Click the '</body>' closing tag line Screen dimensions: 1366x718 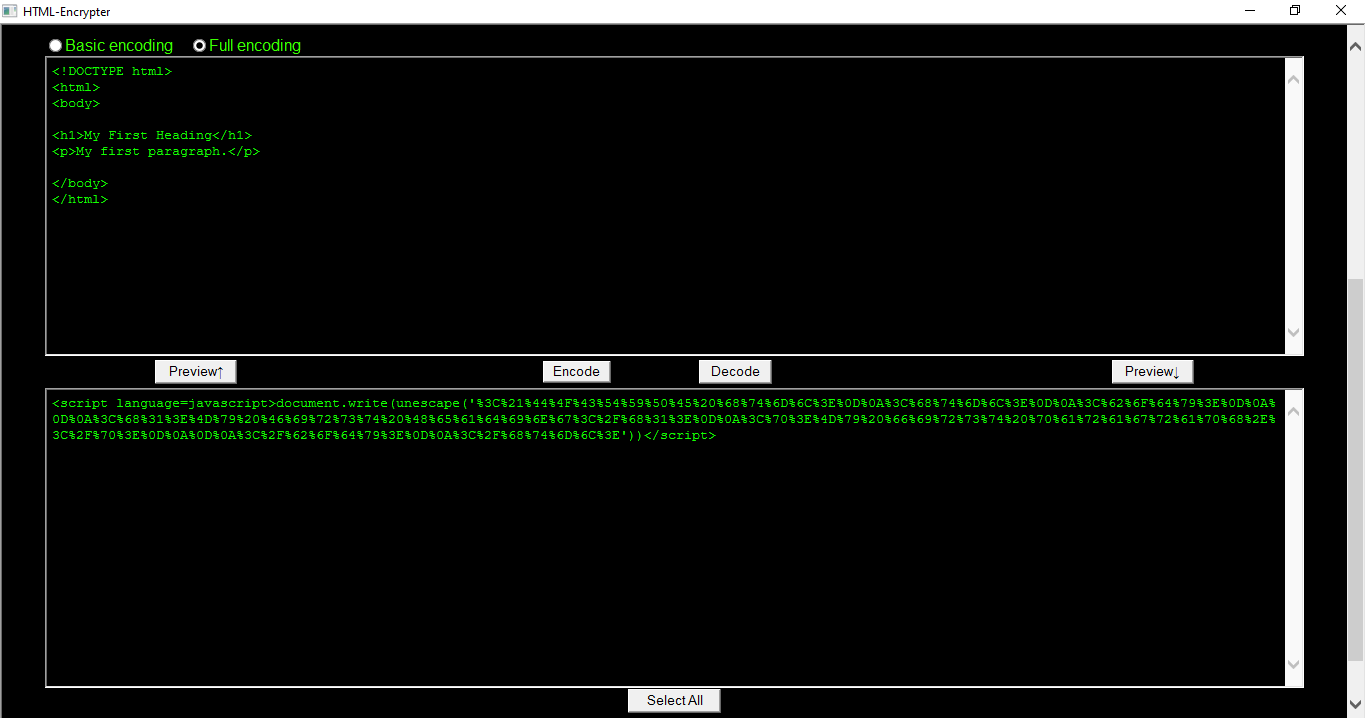[x=80, y=184]
